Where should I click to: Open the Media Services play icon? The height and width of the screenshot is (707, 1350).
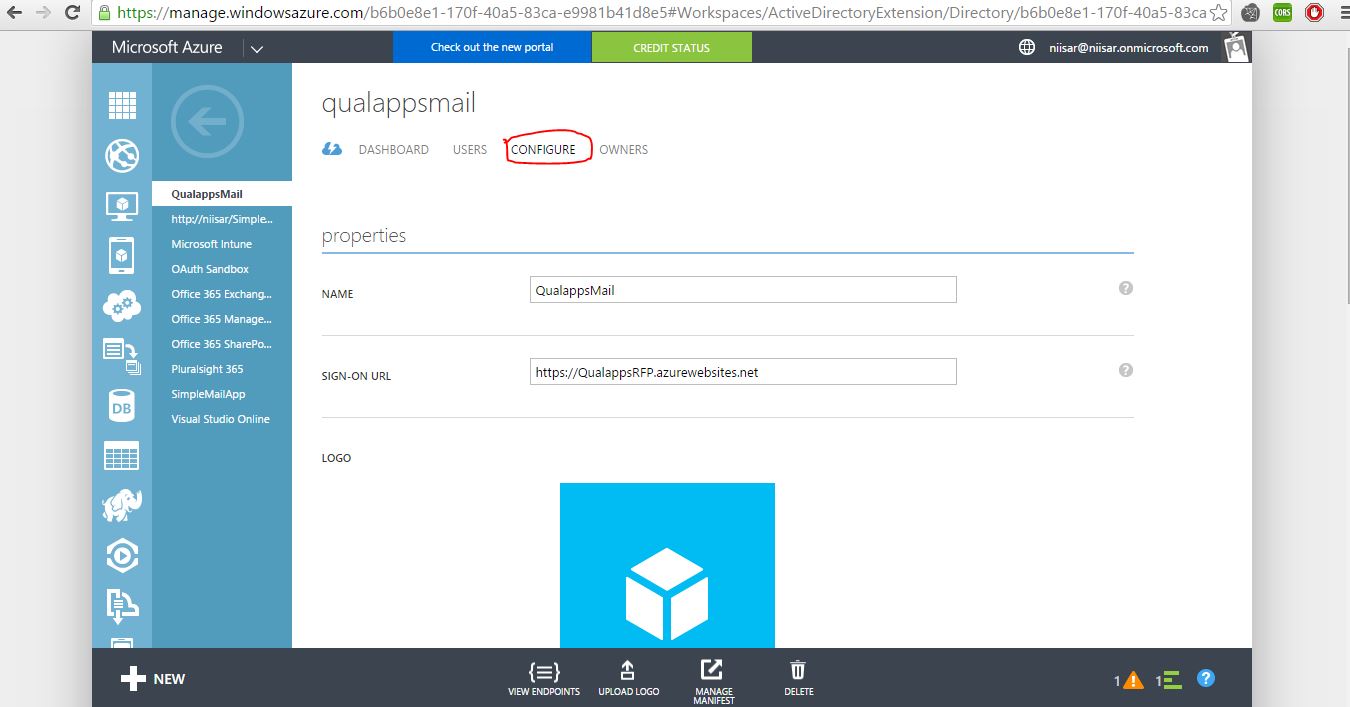(122, 556)
